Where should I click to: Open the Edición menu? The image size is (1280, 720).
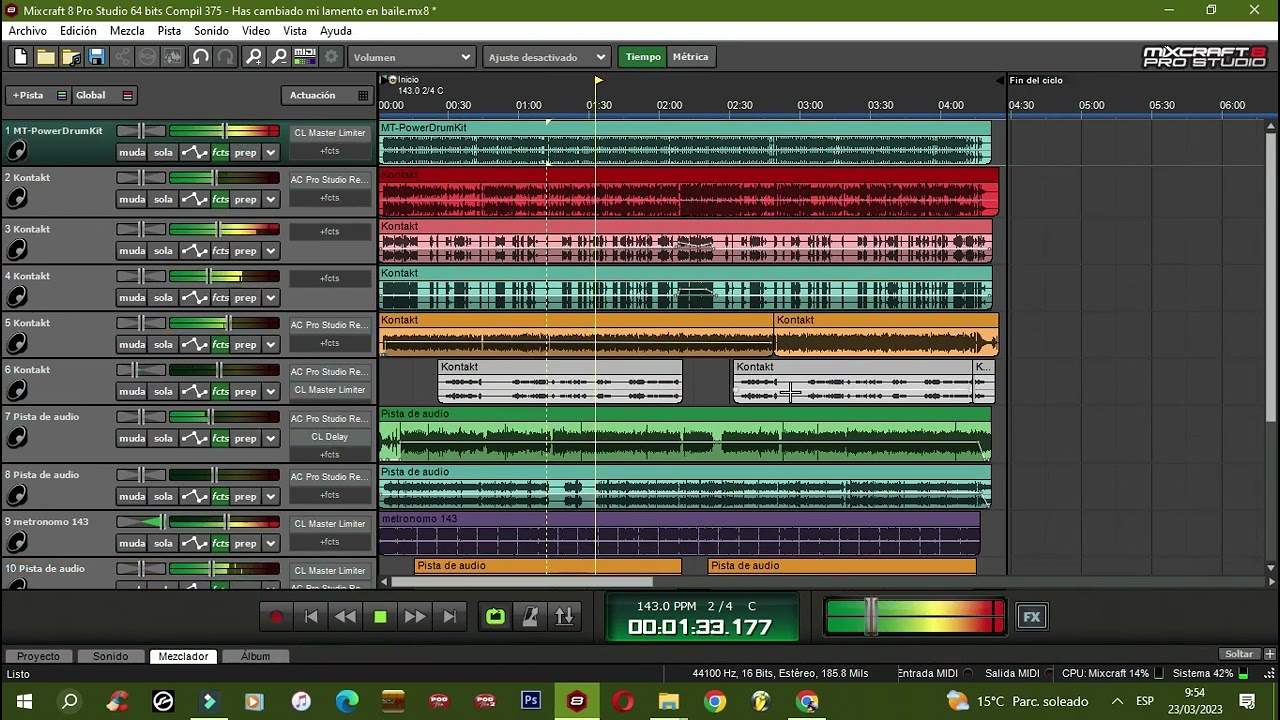tap(78, 31)
